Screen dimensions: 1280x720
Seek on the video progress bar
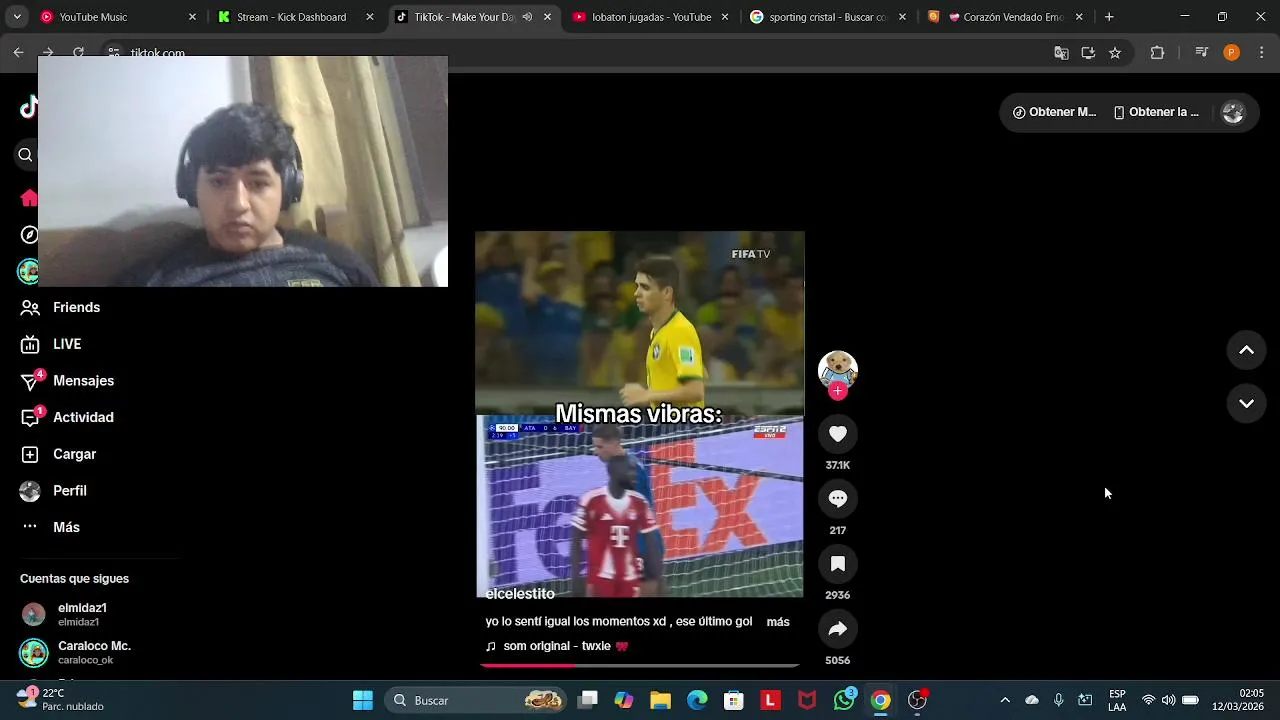point(640,665)
